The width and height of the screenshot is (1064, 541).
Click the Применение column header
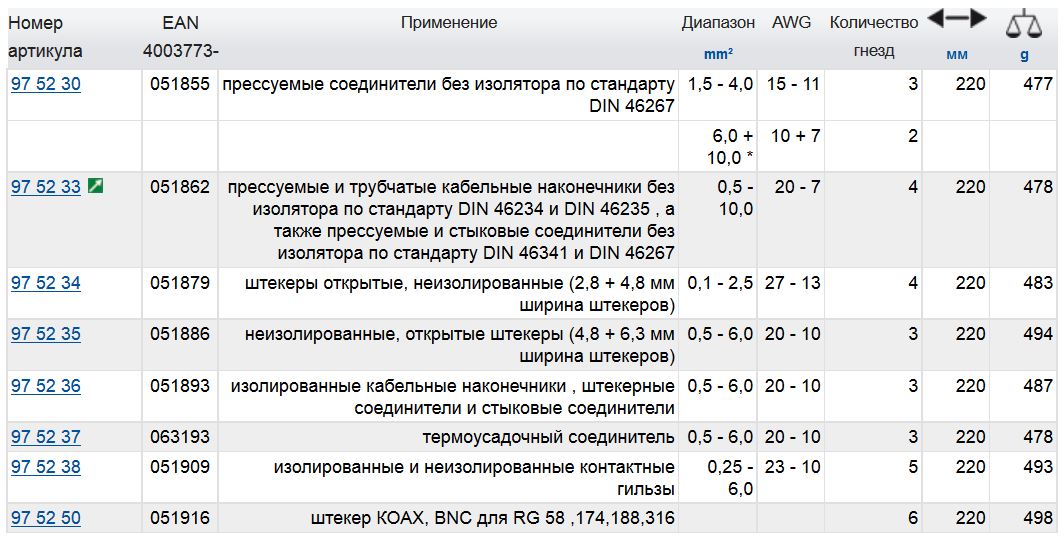(x=449, y=22)
